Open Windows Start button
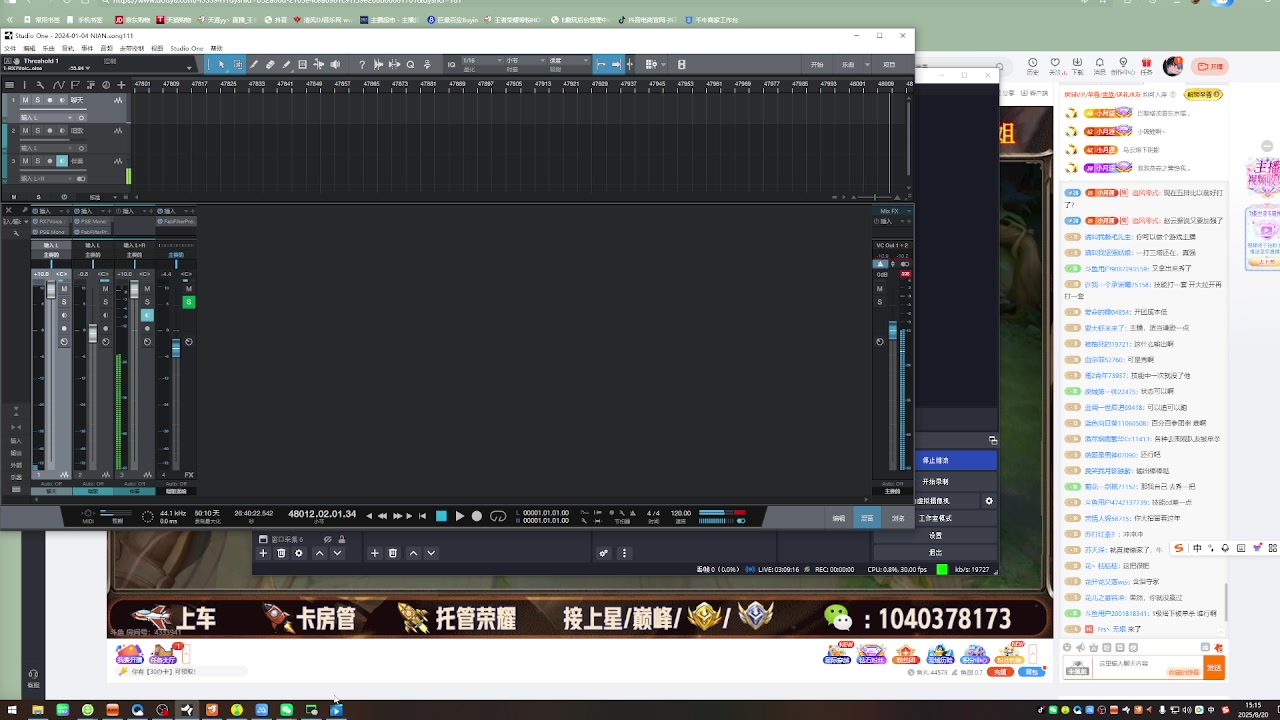 tap(12, 710)
